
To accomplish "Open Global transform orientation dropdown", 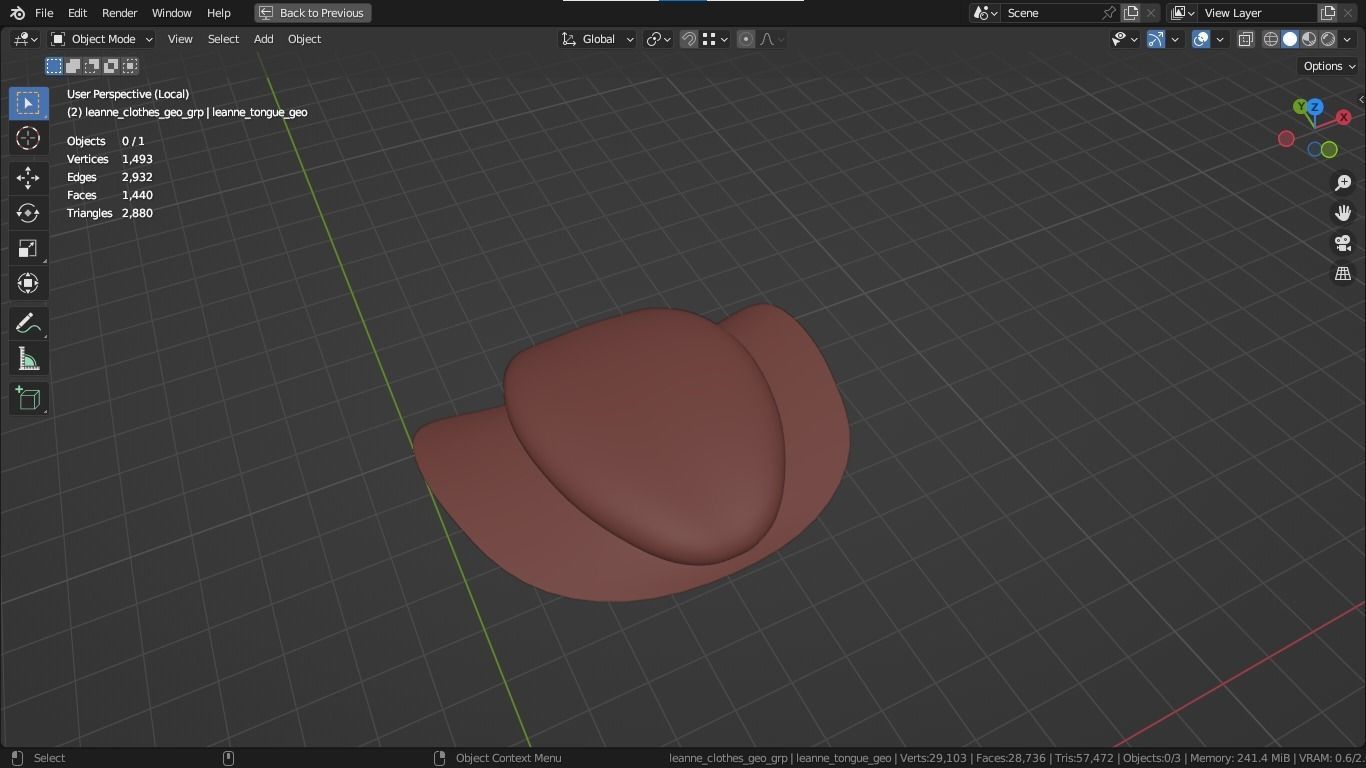I will 597,39.
